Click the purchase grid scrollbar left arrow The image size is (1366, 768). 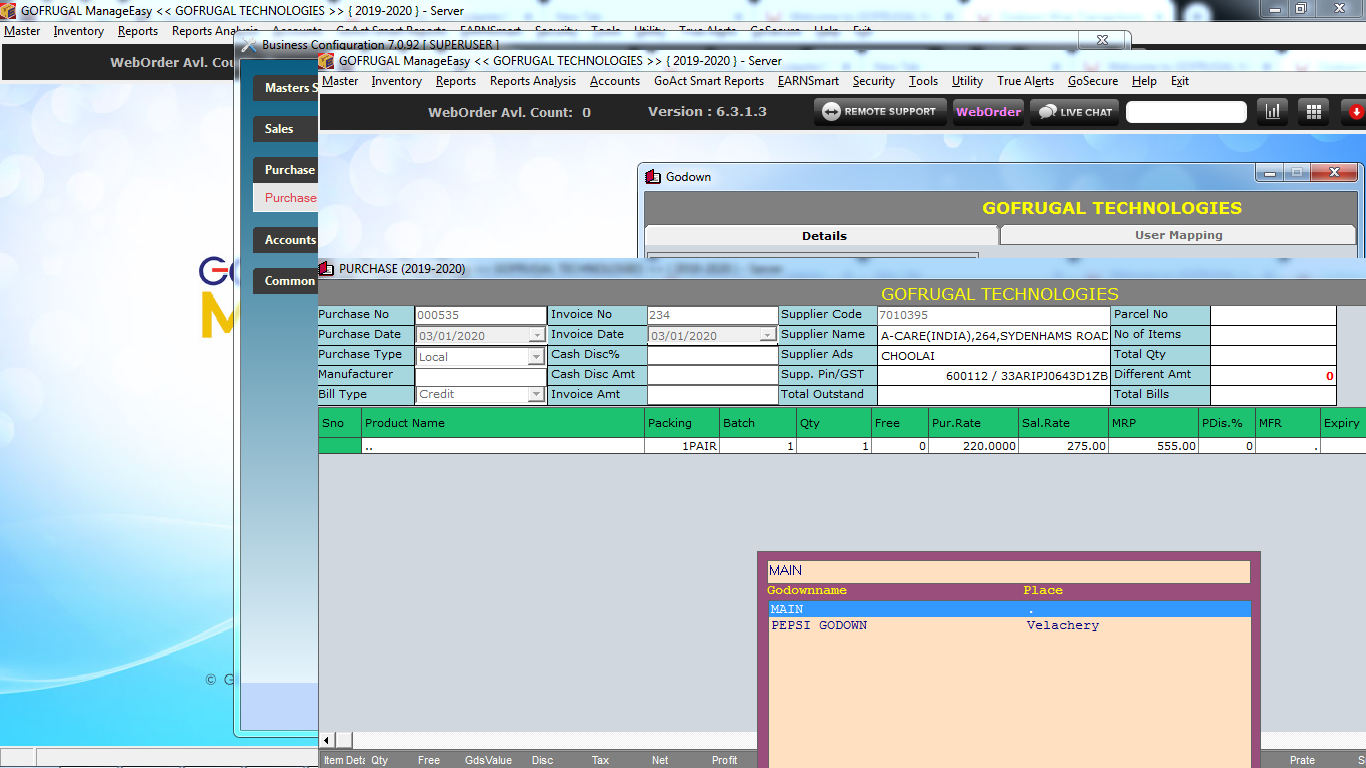tap(326, 740)
